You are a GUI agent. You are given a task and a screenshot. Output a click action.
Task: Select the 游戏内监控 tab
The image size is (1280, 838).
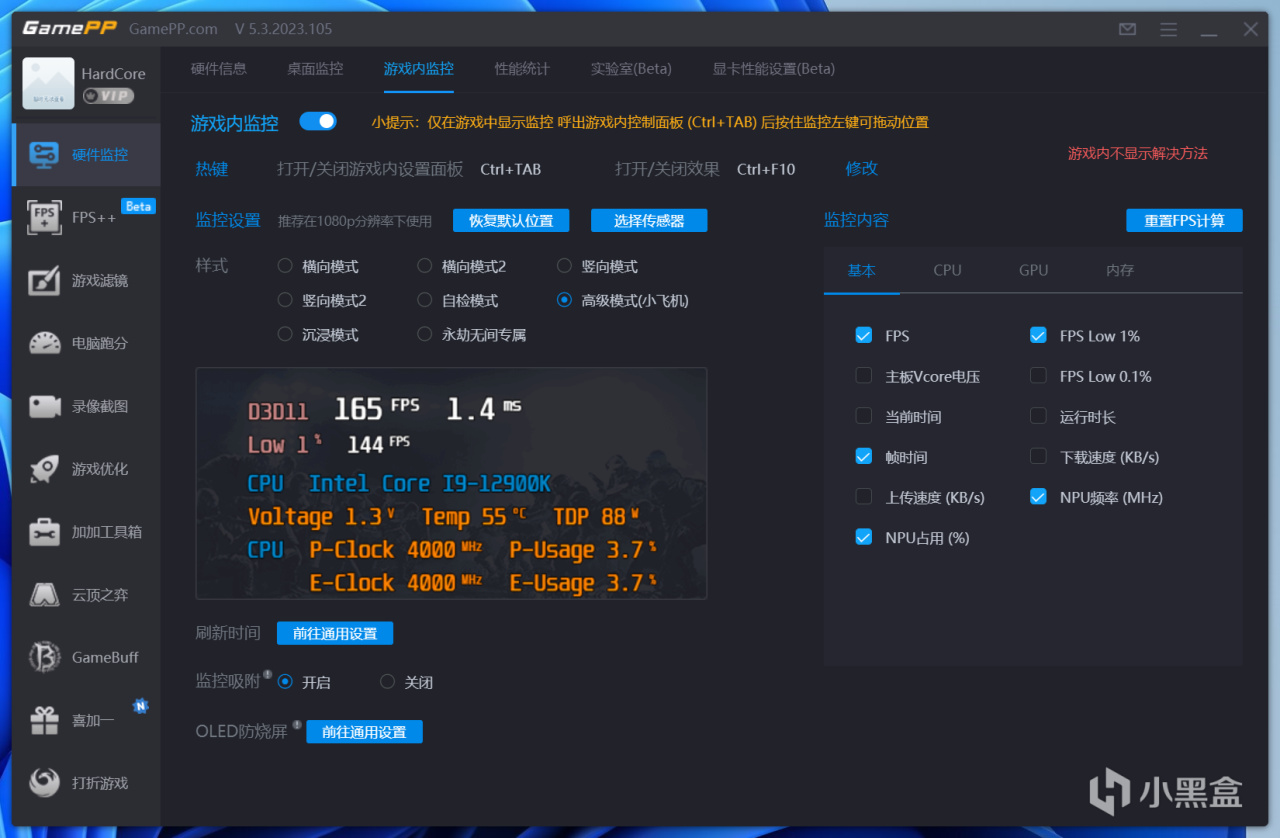[419, 69]
